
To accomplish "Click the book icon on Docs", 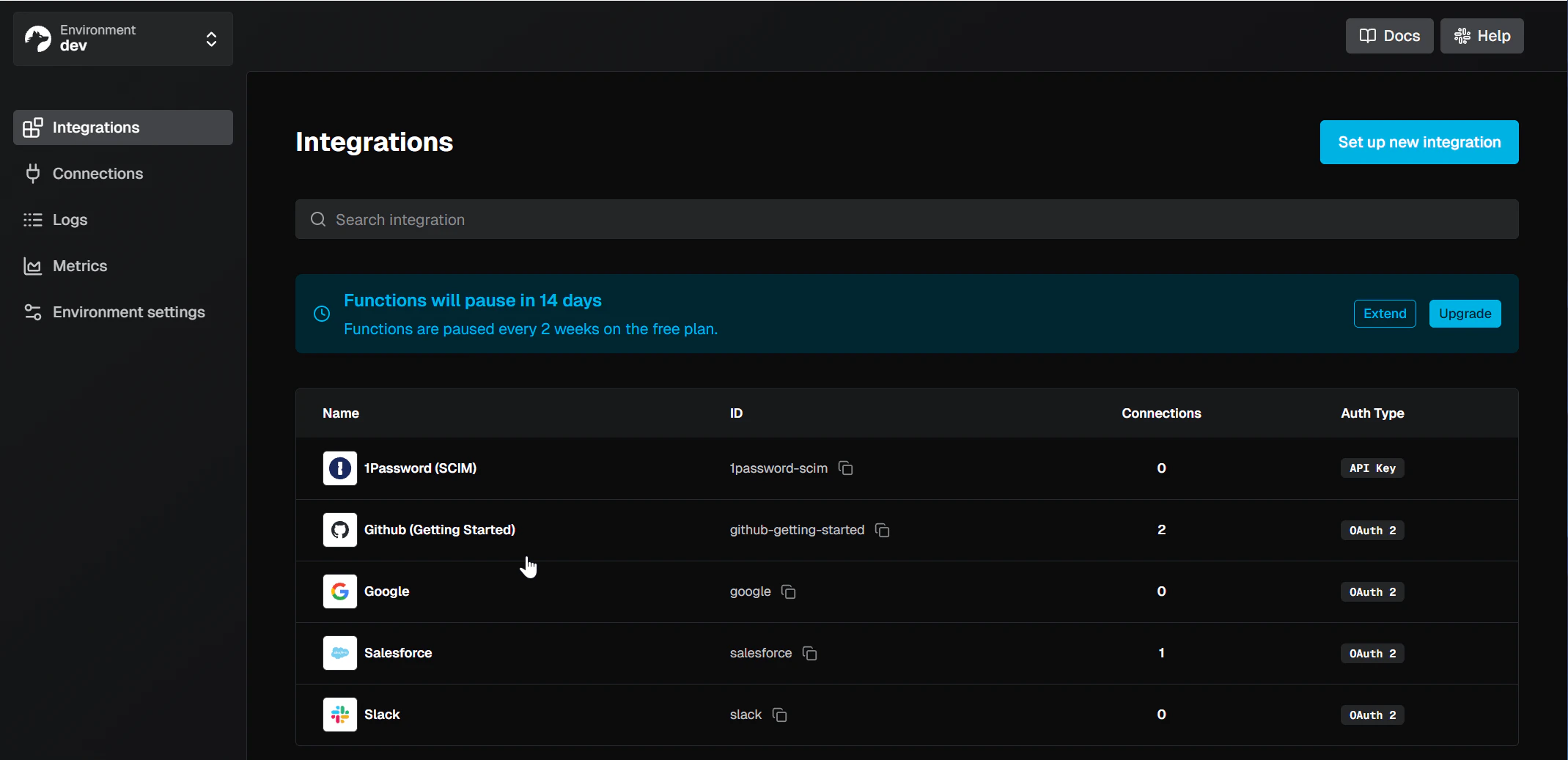I will point(1367,36).
